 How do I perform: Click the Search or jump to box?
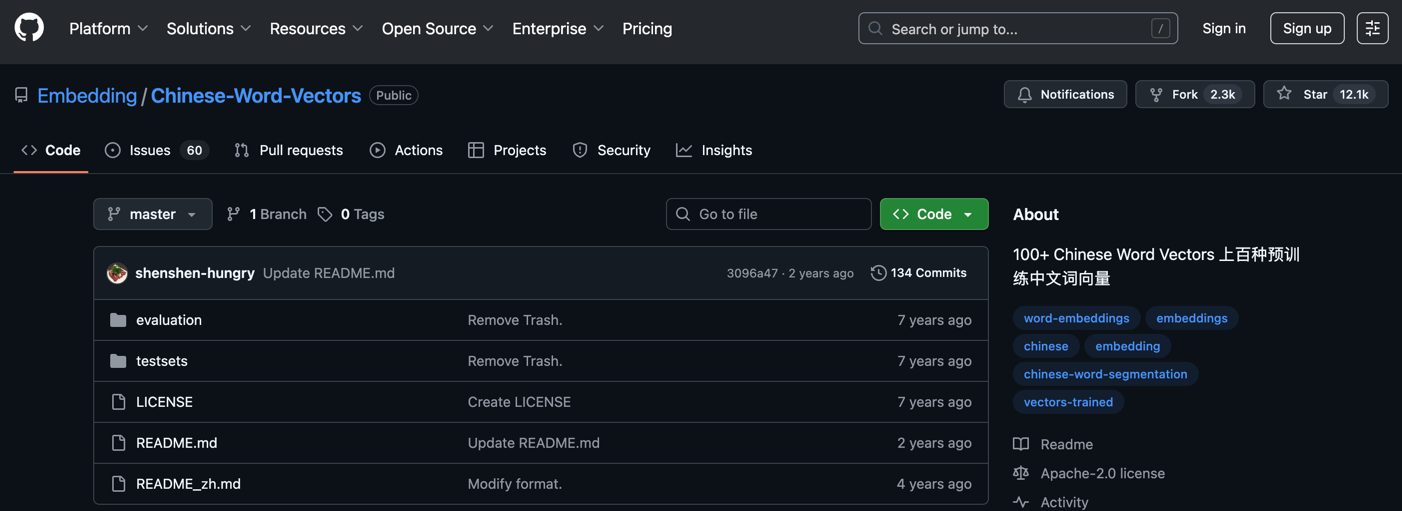click(x=1017, y=29)
